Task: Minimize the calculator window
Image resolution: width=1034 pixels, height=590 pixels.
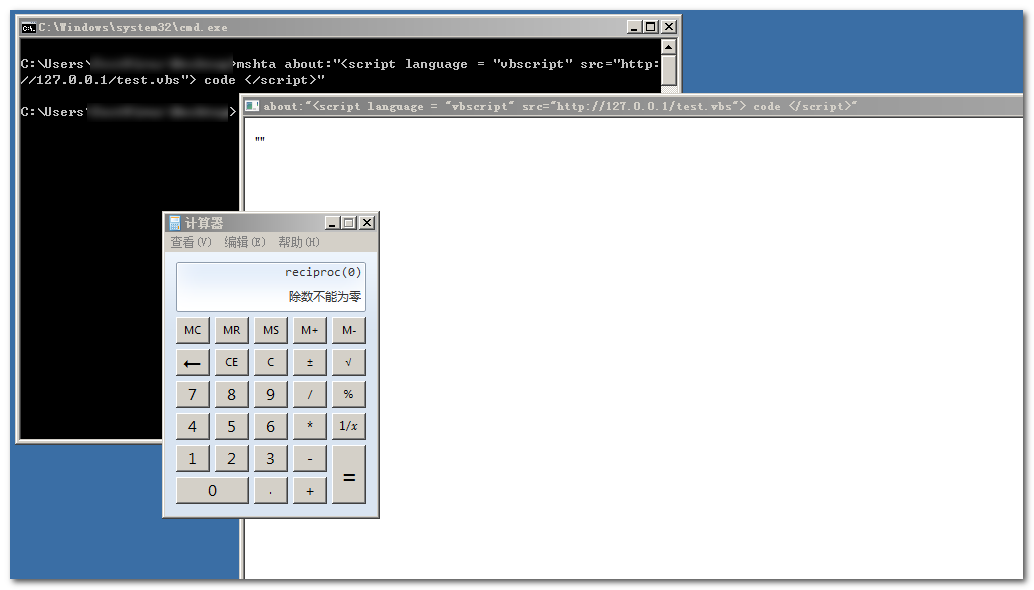Action: [332, 223]
